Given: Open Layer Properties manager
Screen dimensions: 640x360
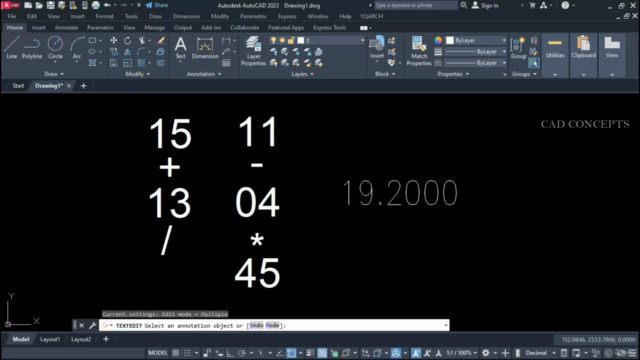Looking at the screenshot, I should [253, 51].
